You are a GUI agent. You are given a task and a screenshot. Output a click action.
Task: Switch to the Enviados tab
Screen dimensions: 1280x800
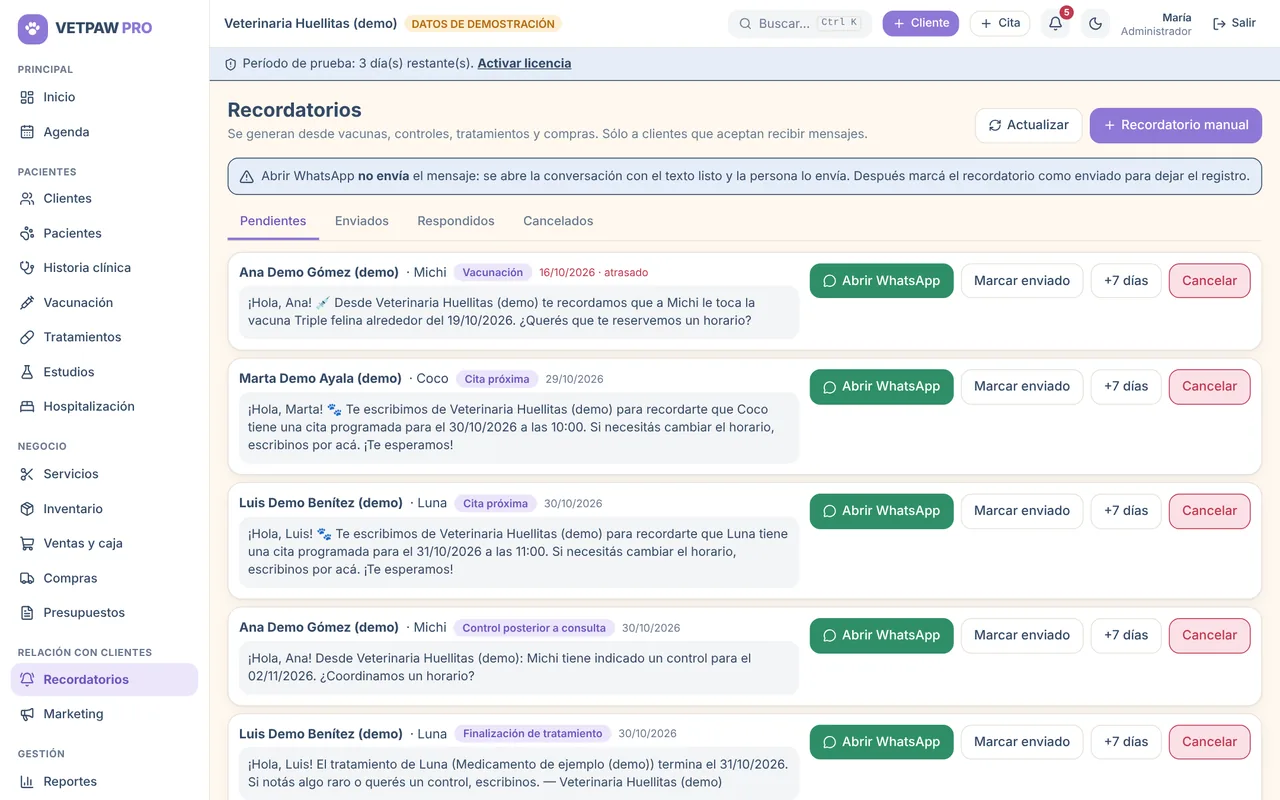click(x=362, y=221)
